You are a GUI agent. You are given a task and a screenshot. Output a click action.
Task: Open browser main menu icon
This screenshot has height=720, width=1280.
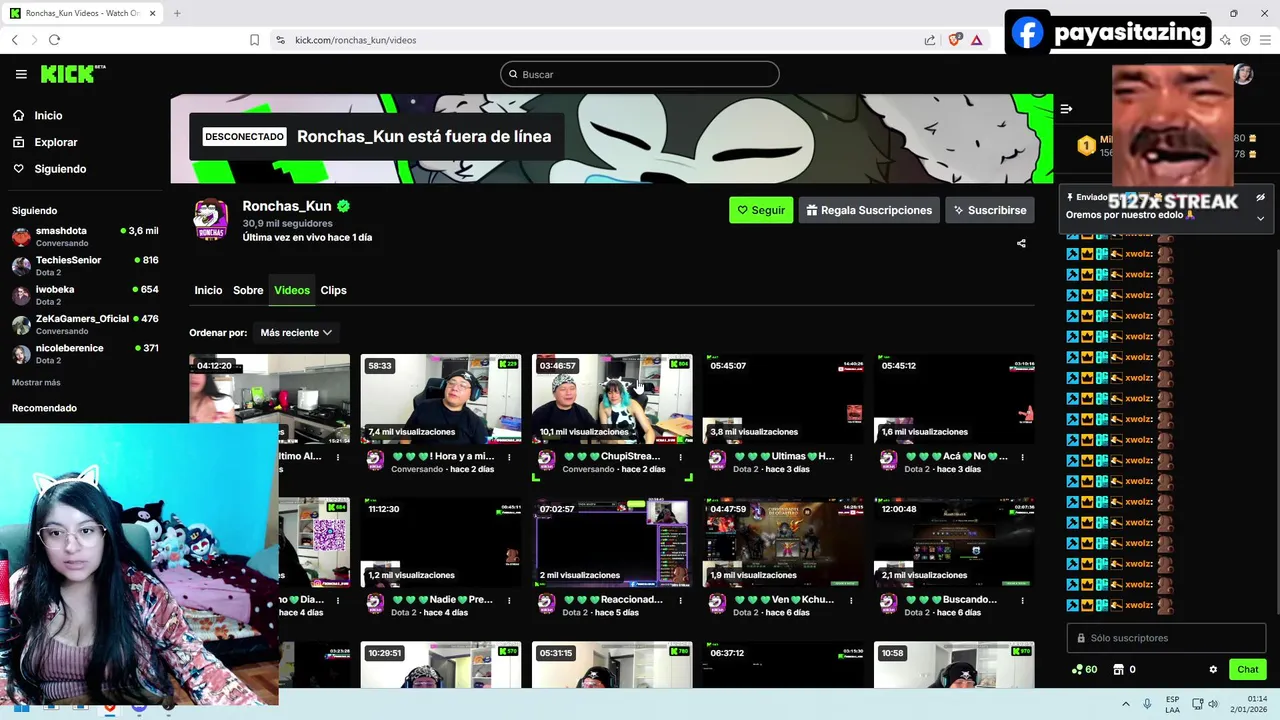click(1265, 40)
